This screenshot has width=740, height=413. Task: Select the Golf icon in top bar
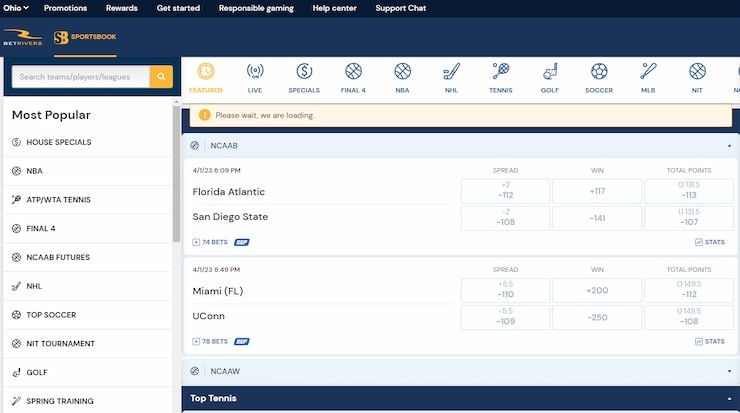click(550, 72)
